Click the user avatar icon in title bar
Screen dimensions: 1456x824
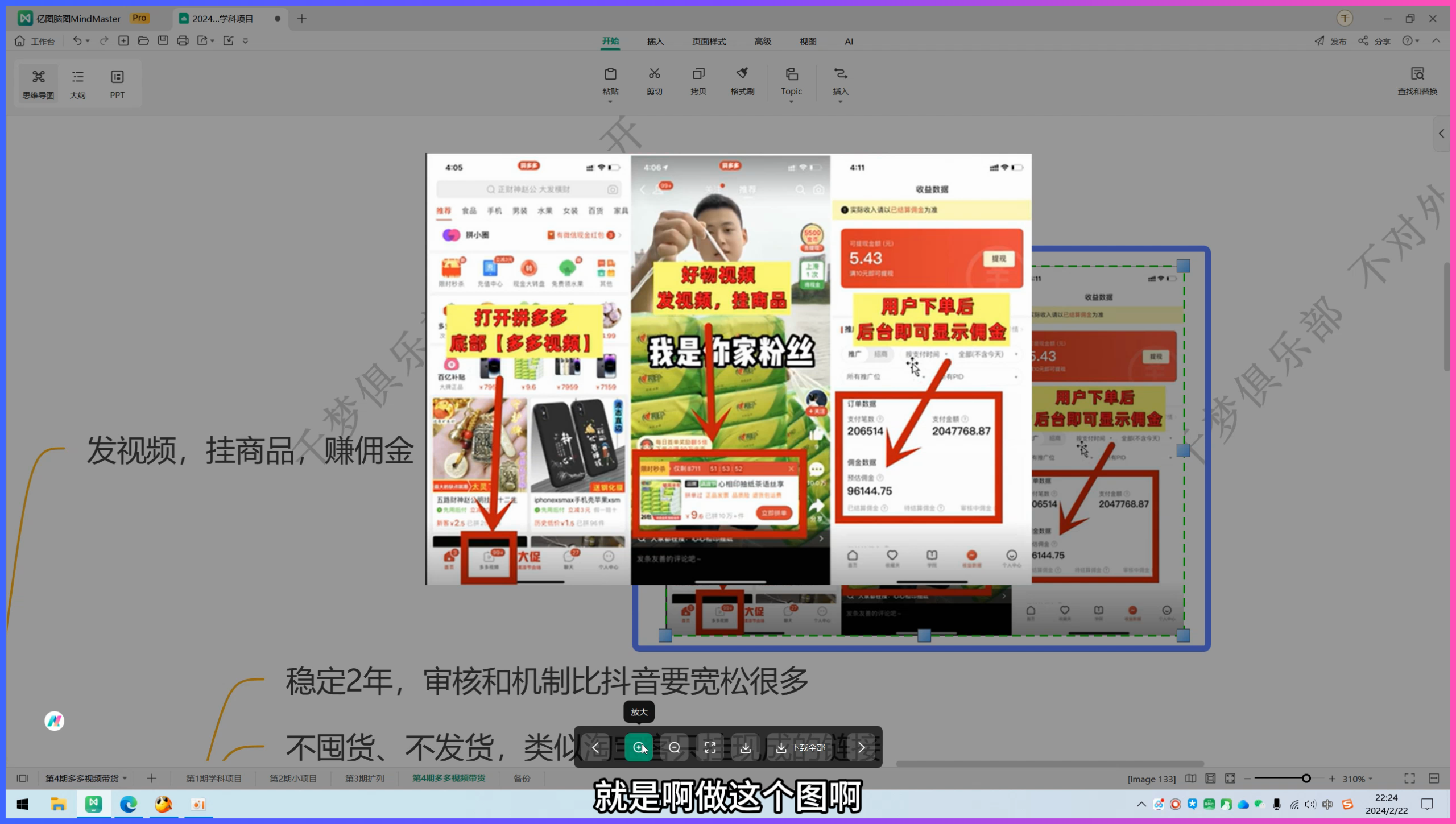(1345, 18)
